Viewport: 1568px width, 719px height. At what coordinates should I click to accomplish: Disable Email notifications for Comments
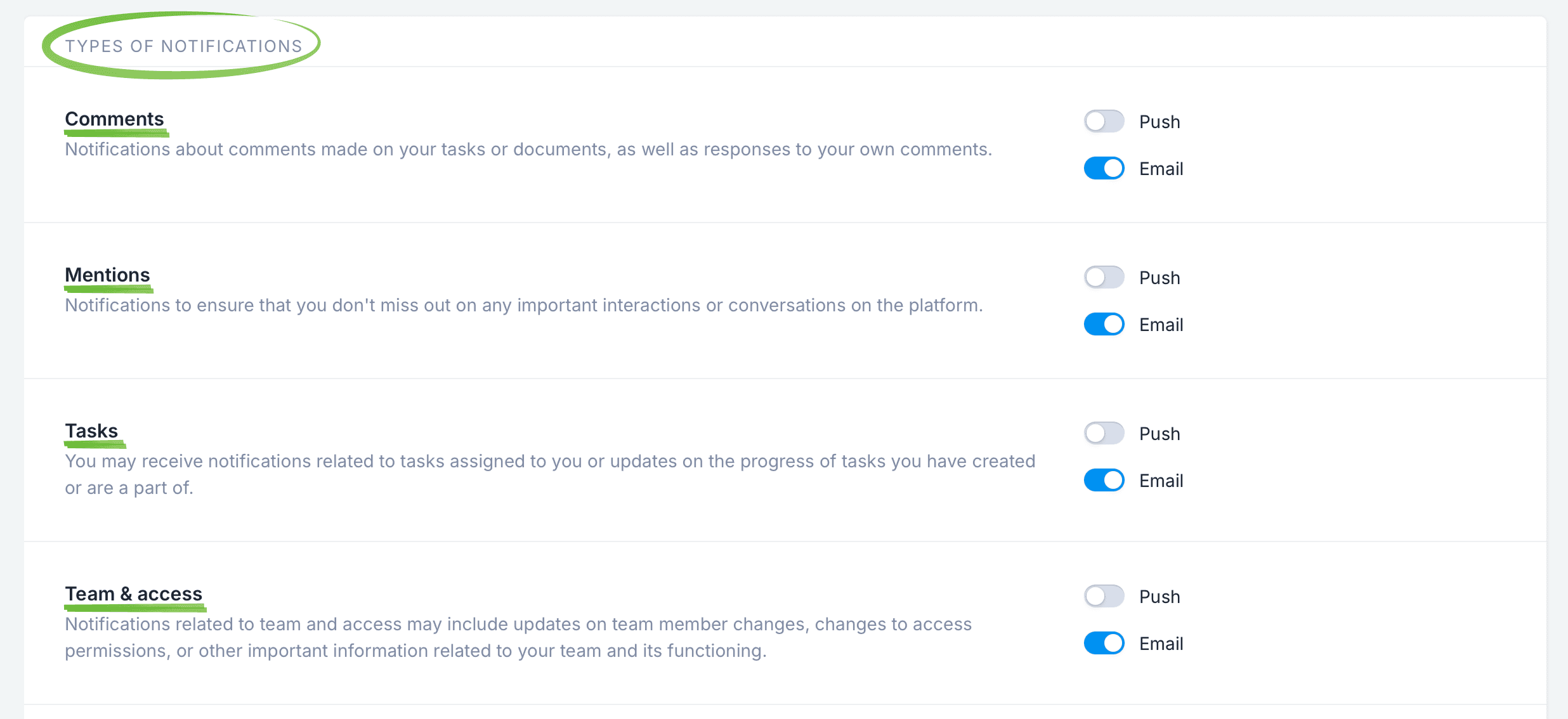point(1104,168)
